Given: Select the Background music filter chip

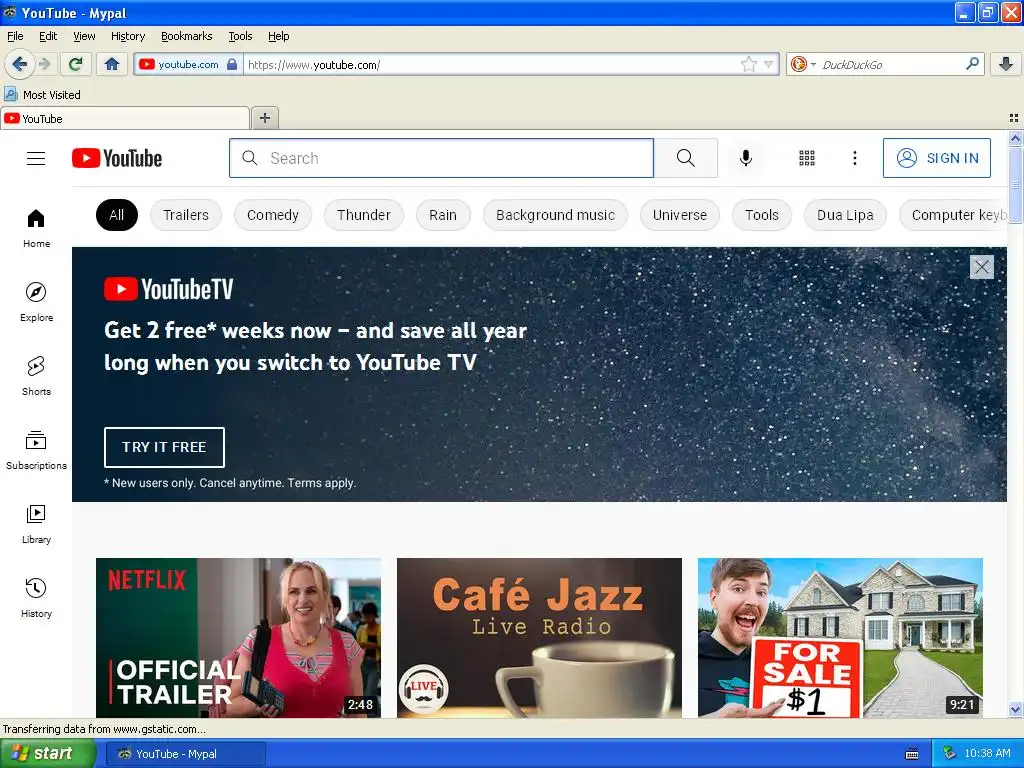Looking at the screenshot, I should (x=555, y=215).
